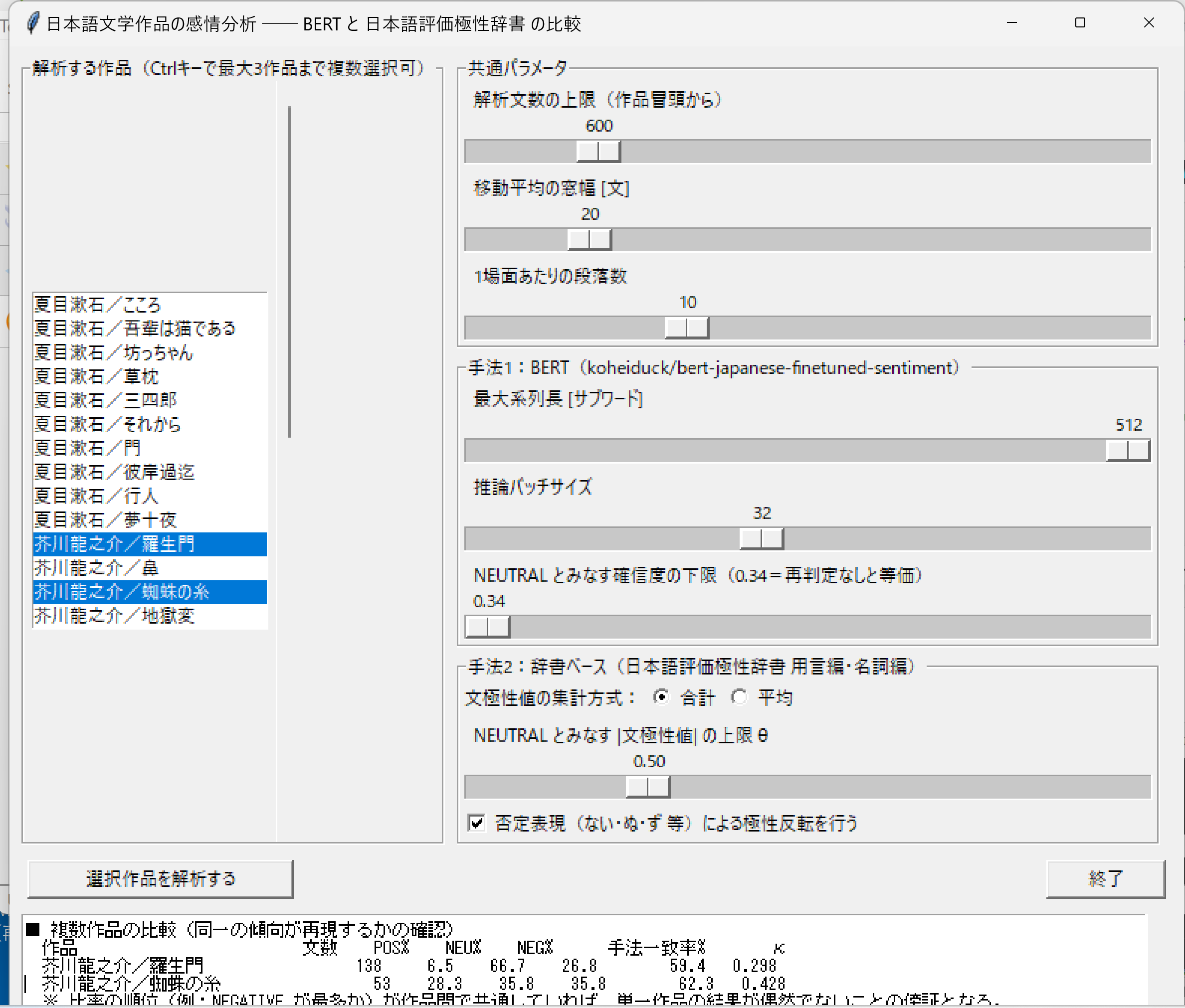Viewport: 1185px width, 1008px height.
Task: Choose 夏目漱石／門 from works list
Action: point(150,449)
